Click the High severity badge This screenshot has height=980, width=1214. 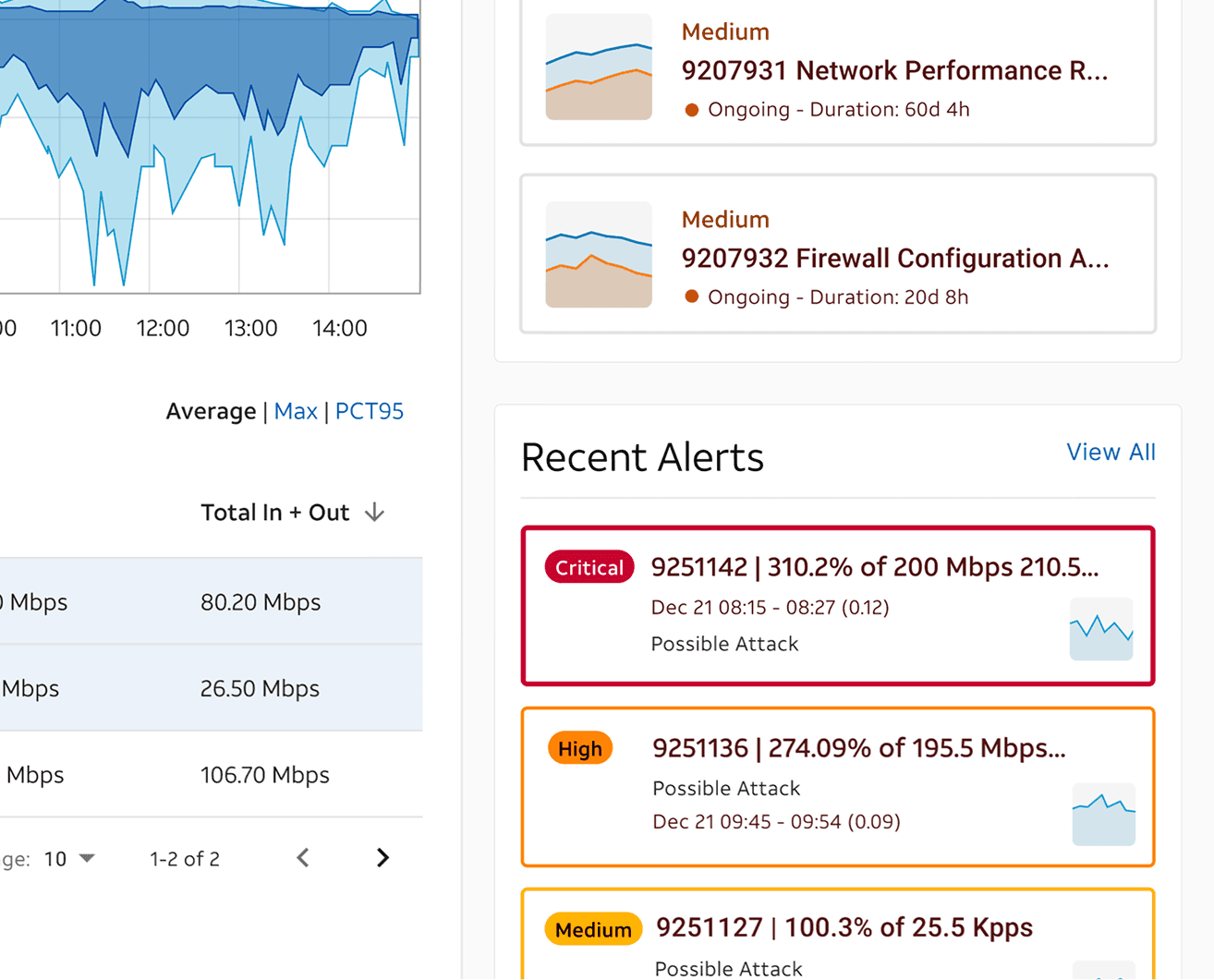(x=580, y=748)
